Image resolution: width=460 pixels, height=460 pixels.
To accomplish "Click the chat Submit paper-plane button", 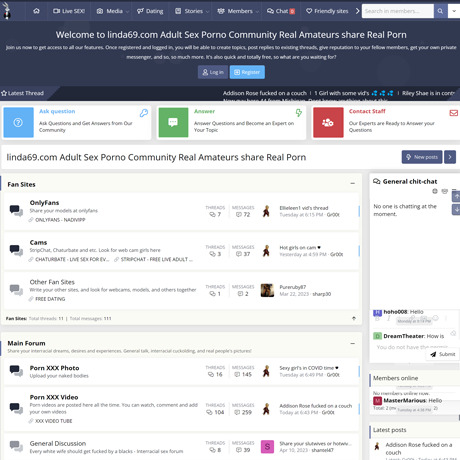I will pyautogui.click(x=443, y=354).
